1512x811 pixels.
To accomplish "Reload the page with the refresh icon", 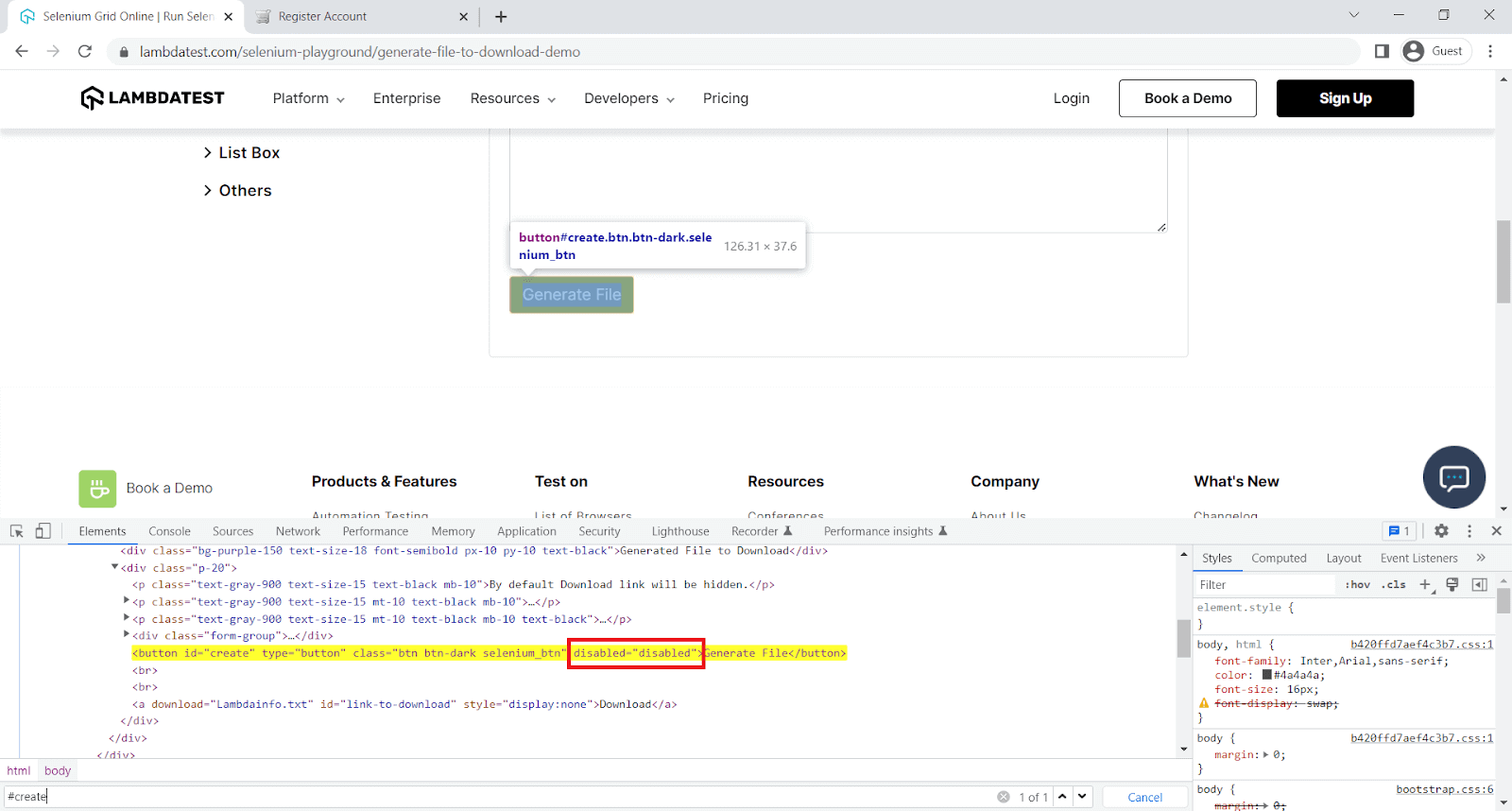I will (x=85, y=51).
